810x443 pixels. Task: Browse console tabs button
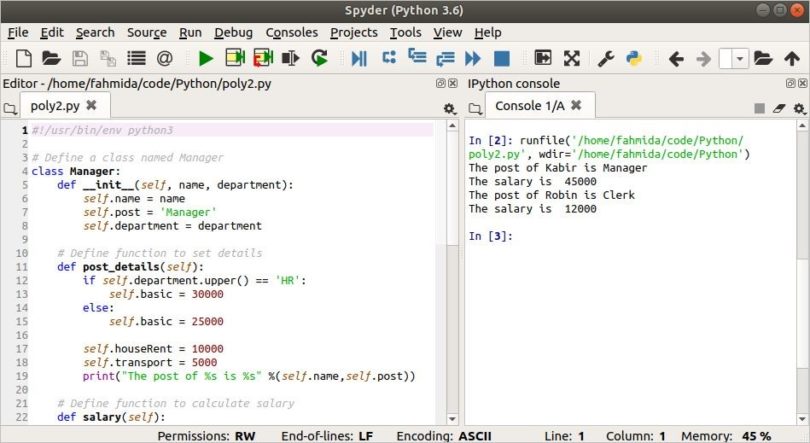[475, 108]
